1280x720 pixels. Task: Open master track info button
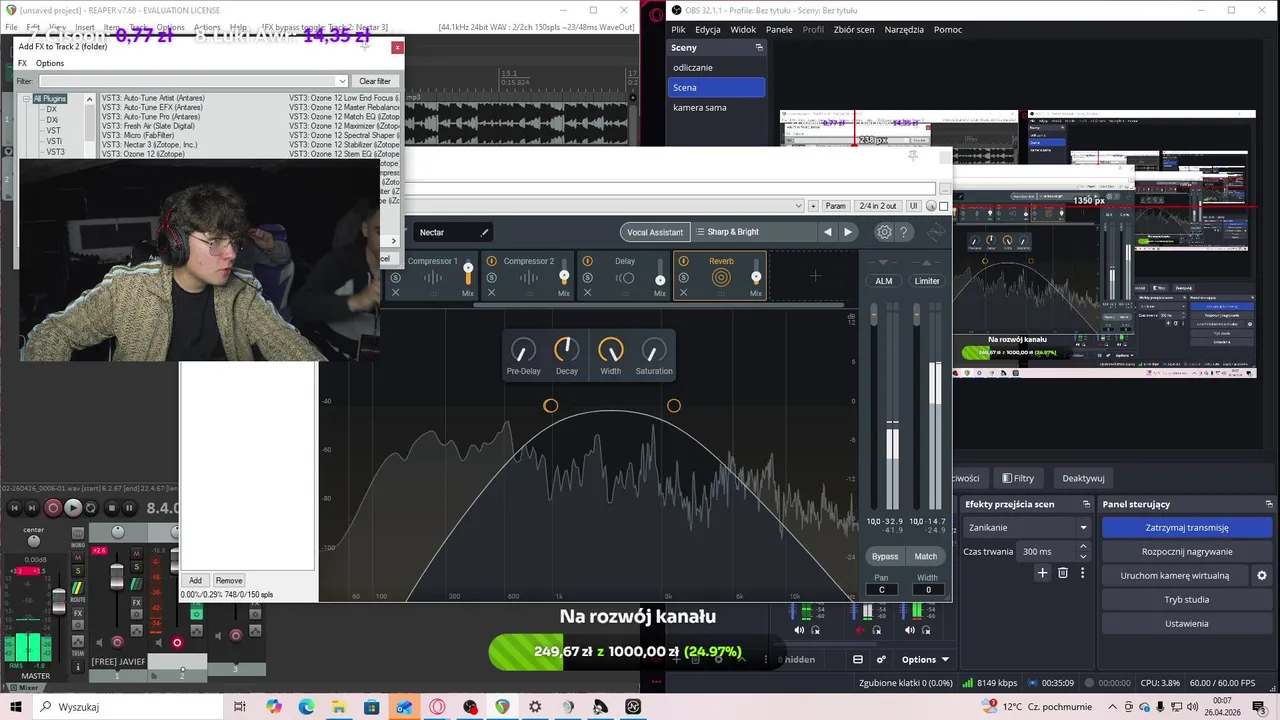pyautogui.click(x=78, y=667)
